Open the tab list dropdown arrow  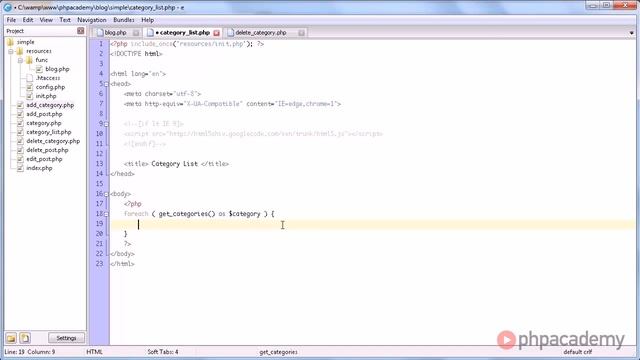(631, 33)
